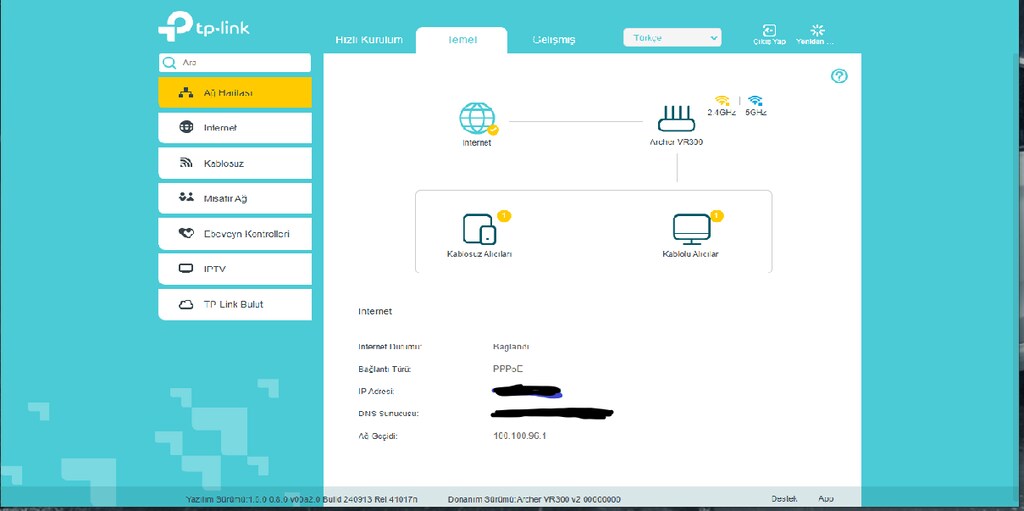Click the 2.4GHz Wi-Fi signal icon
1024x511 pixels.
click(x=722, y=101)
